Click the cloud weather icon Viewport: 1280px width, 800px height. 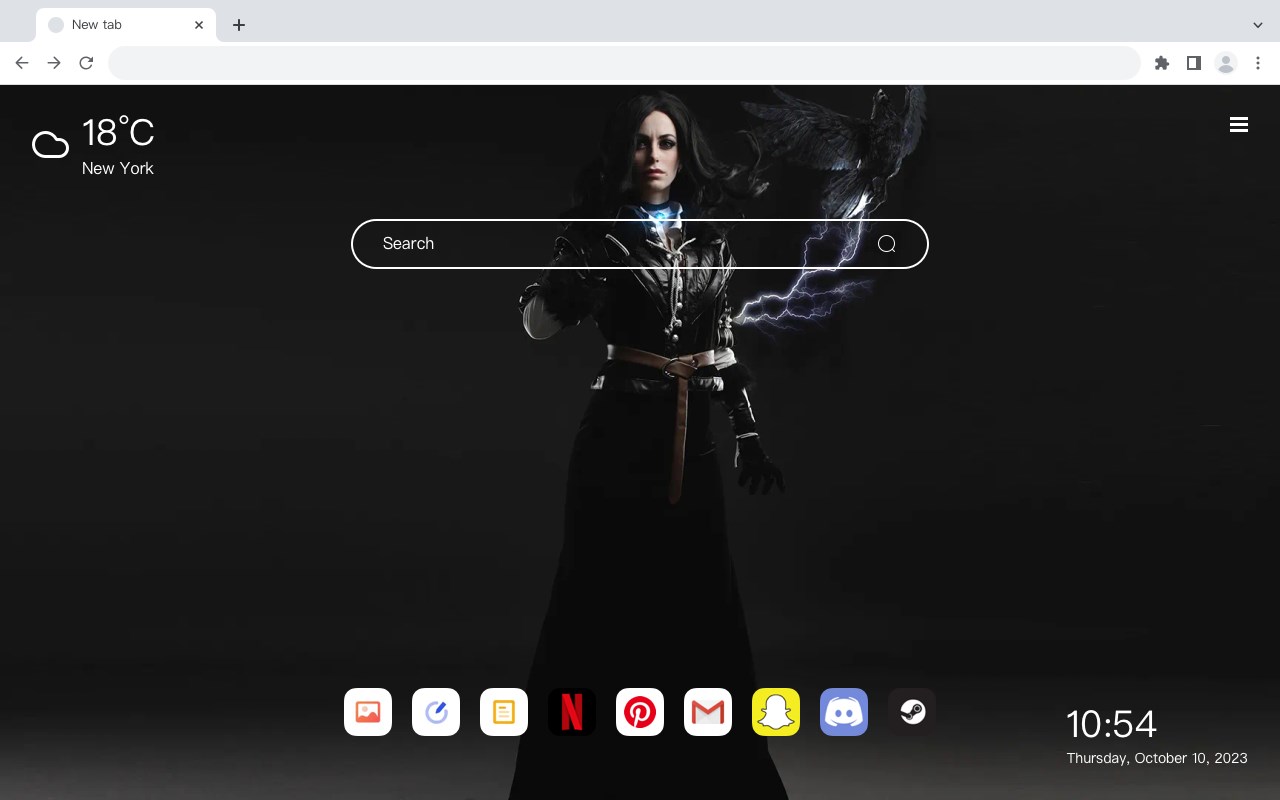(50, 145)
